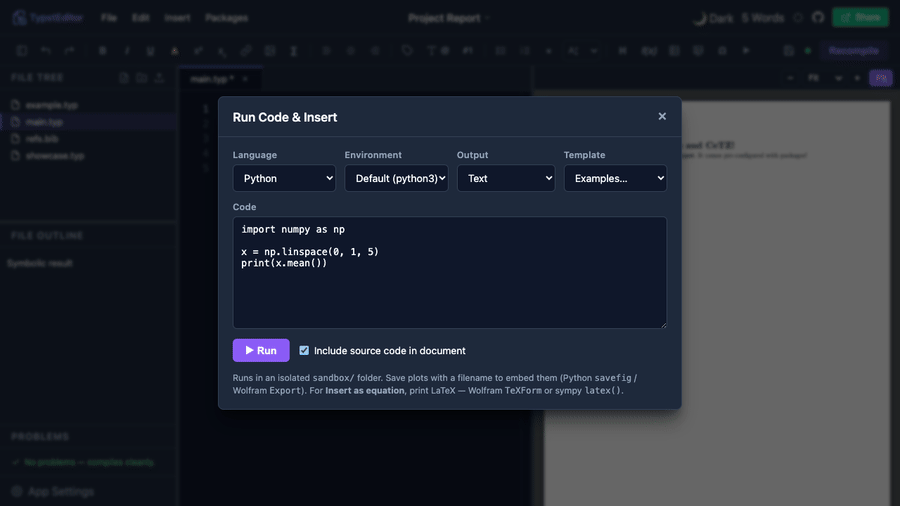
Task: Click the New Folder icon in File Tree header
Action: [x=142, y=77]
